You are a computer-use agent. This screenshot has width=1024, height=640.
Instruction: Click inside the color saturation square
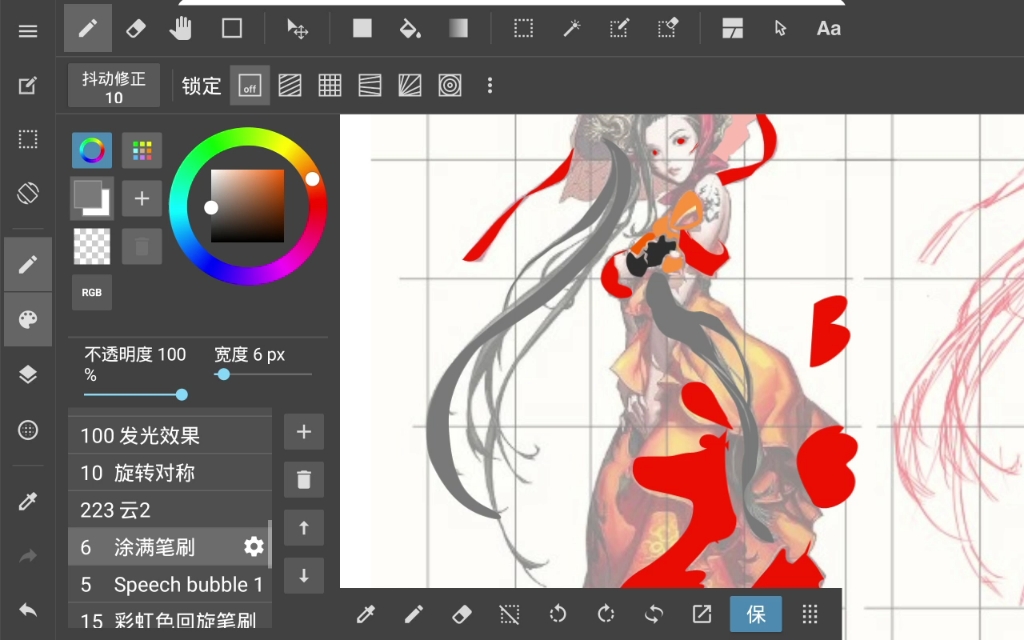point(248,206)
